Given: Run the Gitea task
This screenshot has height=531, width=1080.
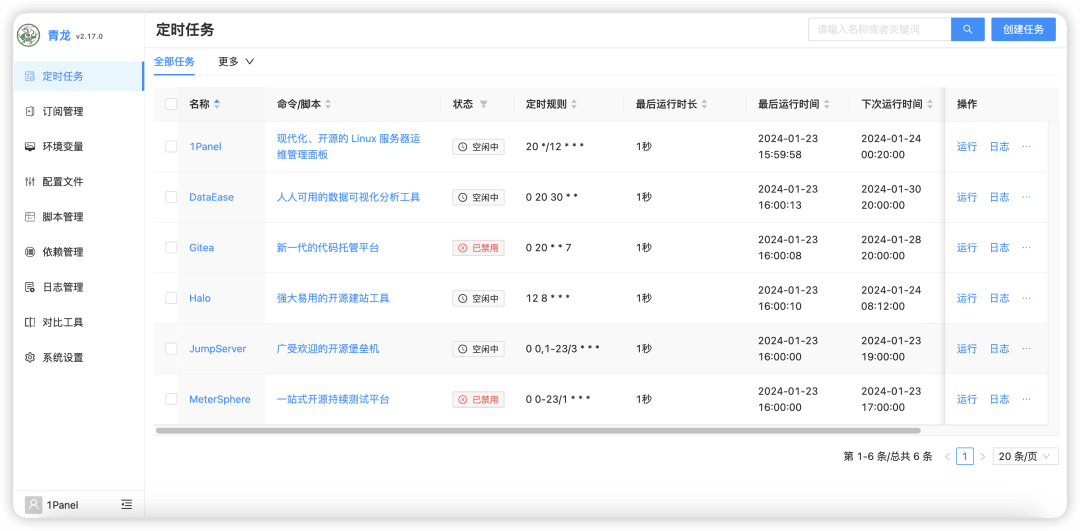Looking at the screenshot, I should click(x=967, y=248).
